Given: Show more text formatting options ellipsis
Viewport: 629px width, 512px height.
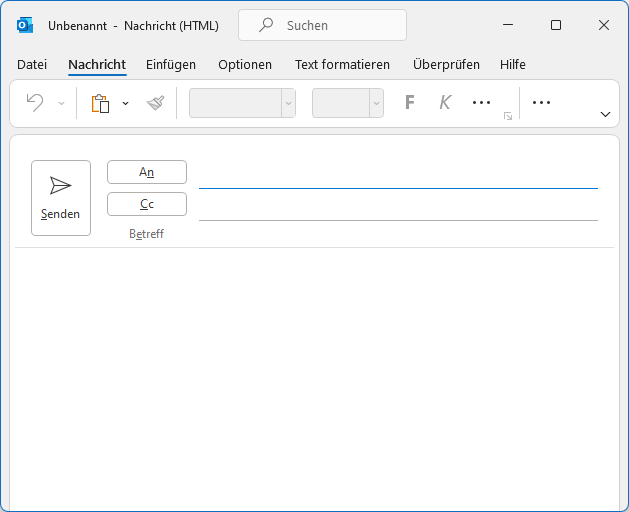Looking at the screenshot, I should (481, 103).
